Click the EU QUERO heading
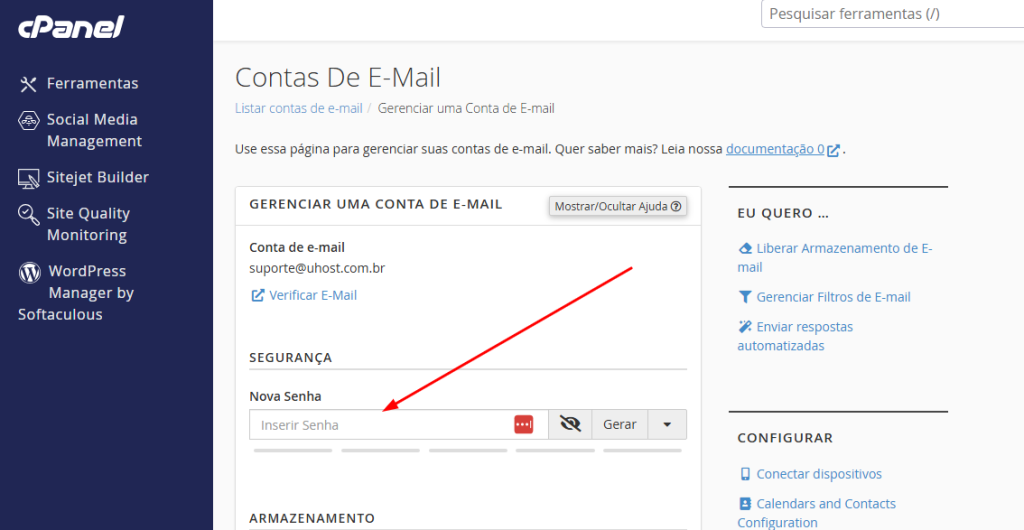1024x530 pixels. [x=784, y=213]
